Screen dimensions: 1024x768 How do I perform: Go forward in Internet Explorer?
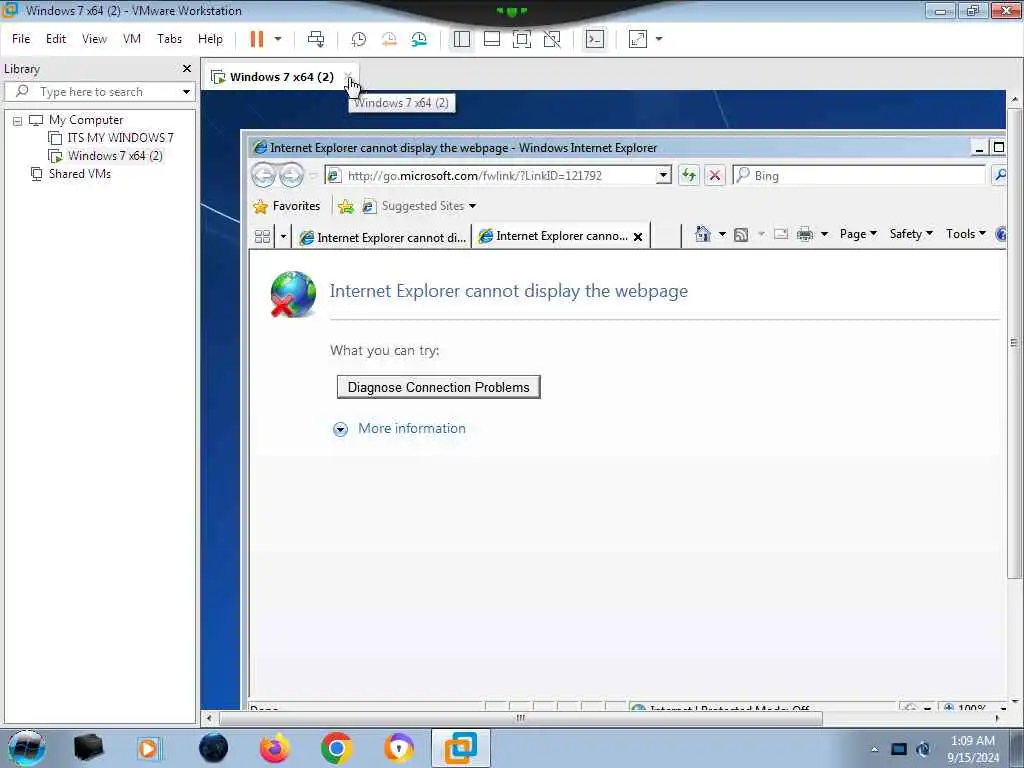(x=291, y=175)
